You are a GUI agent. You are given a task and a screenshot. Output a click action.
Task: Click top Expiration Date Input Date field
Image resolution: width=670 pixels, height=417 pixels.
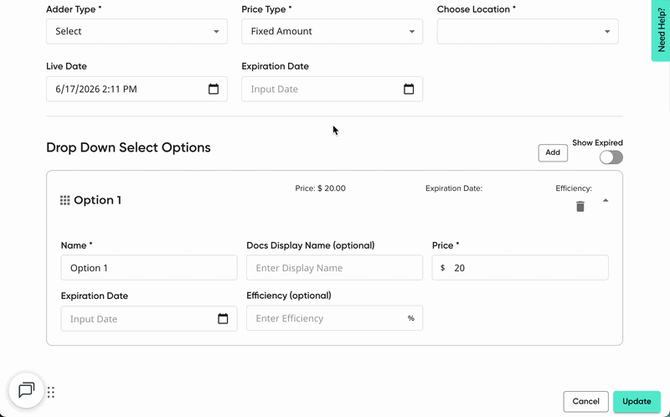332,89
